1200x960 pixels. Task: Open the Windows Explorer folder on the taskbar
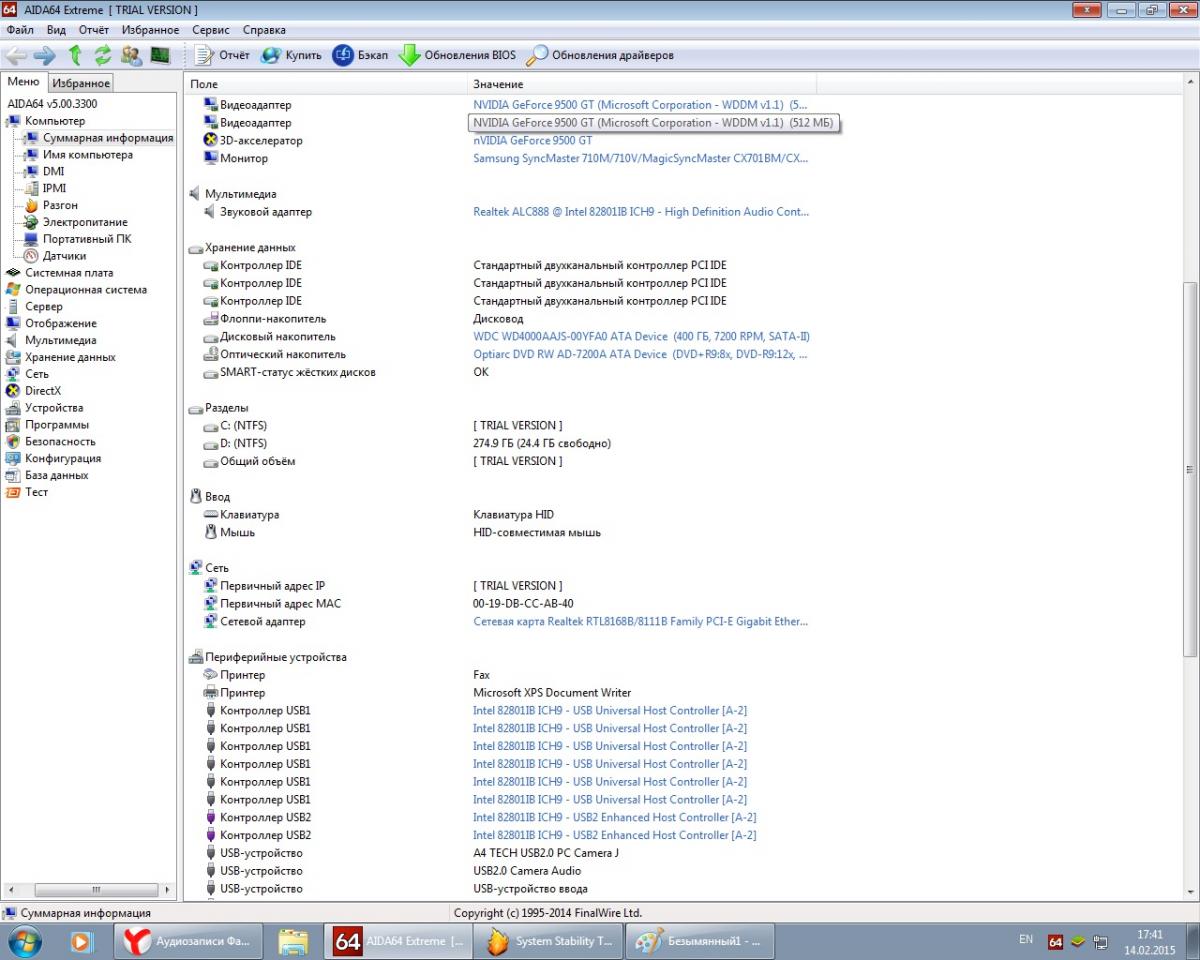click(293, 941)
